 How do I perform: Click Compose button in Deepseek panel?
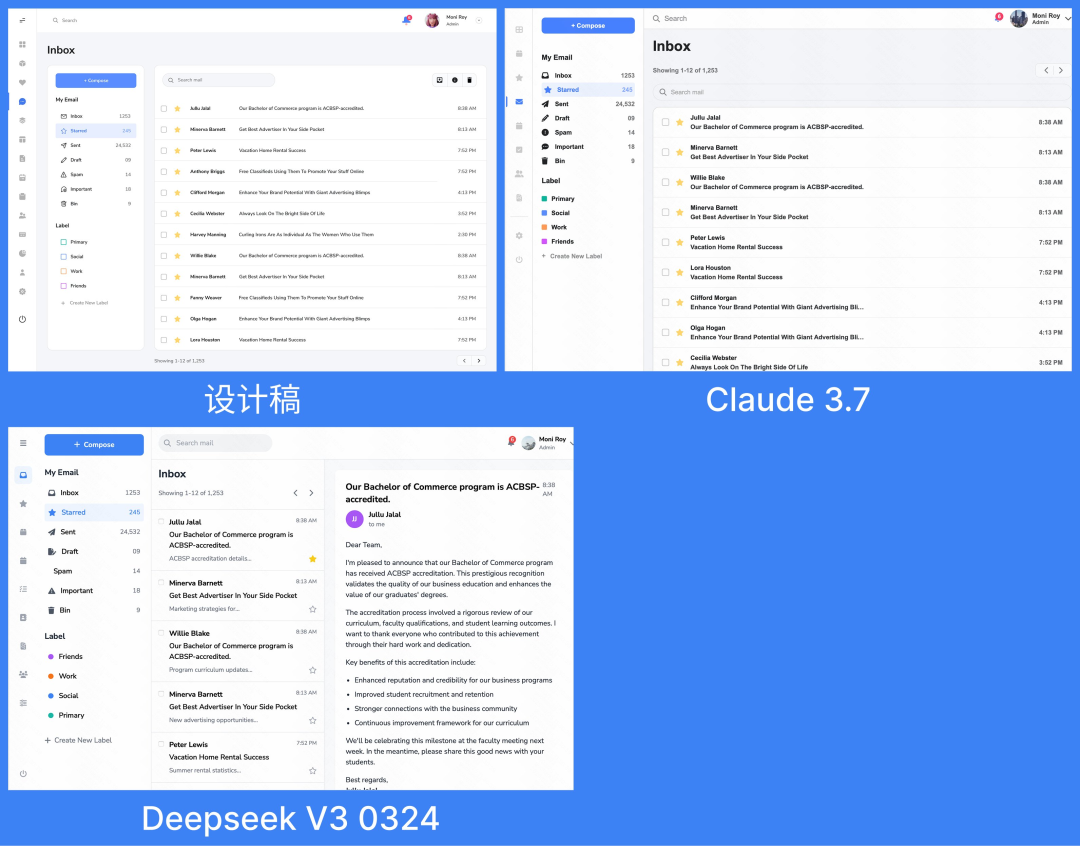click(x=94, y=444)
